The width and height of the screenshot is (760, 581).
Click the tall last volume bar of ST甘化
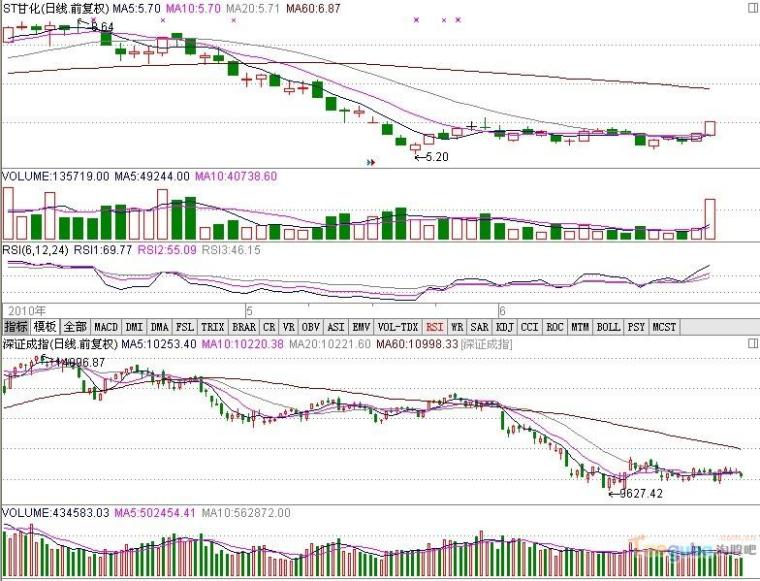(711, 220)
